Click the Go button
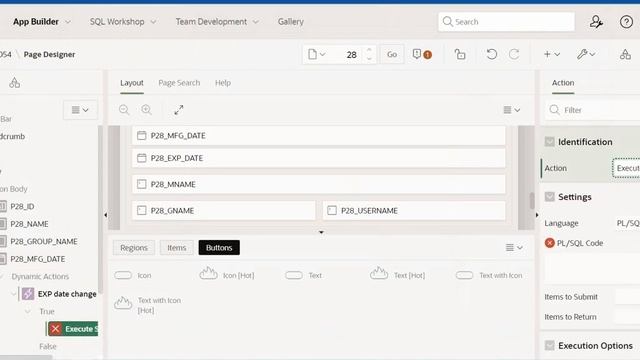Screen dimensions: 640x360 coord(392,54)
